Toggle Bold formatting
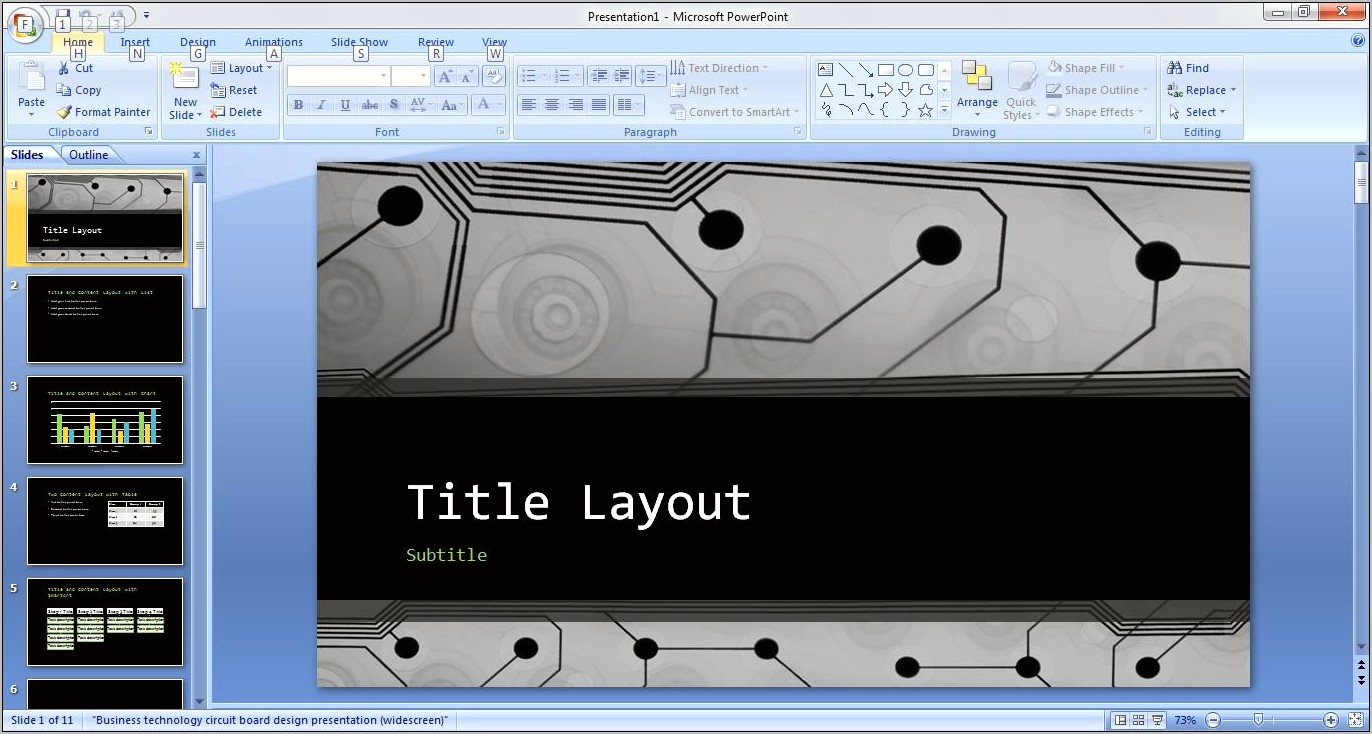 (x=298, y=105)
